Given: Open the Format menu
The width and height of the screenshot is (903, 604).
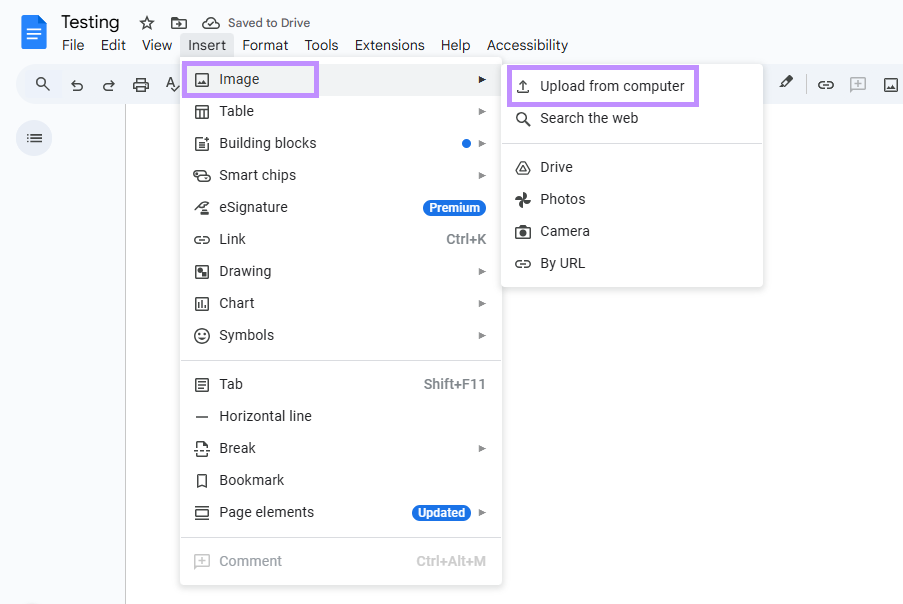Looking at the screenshot, I should pos(265,45).
